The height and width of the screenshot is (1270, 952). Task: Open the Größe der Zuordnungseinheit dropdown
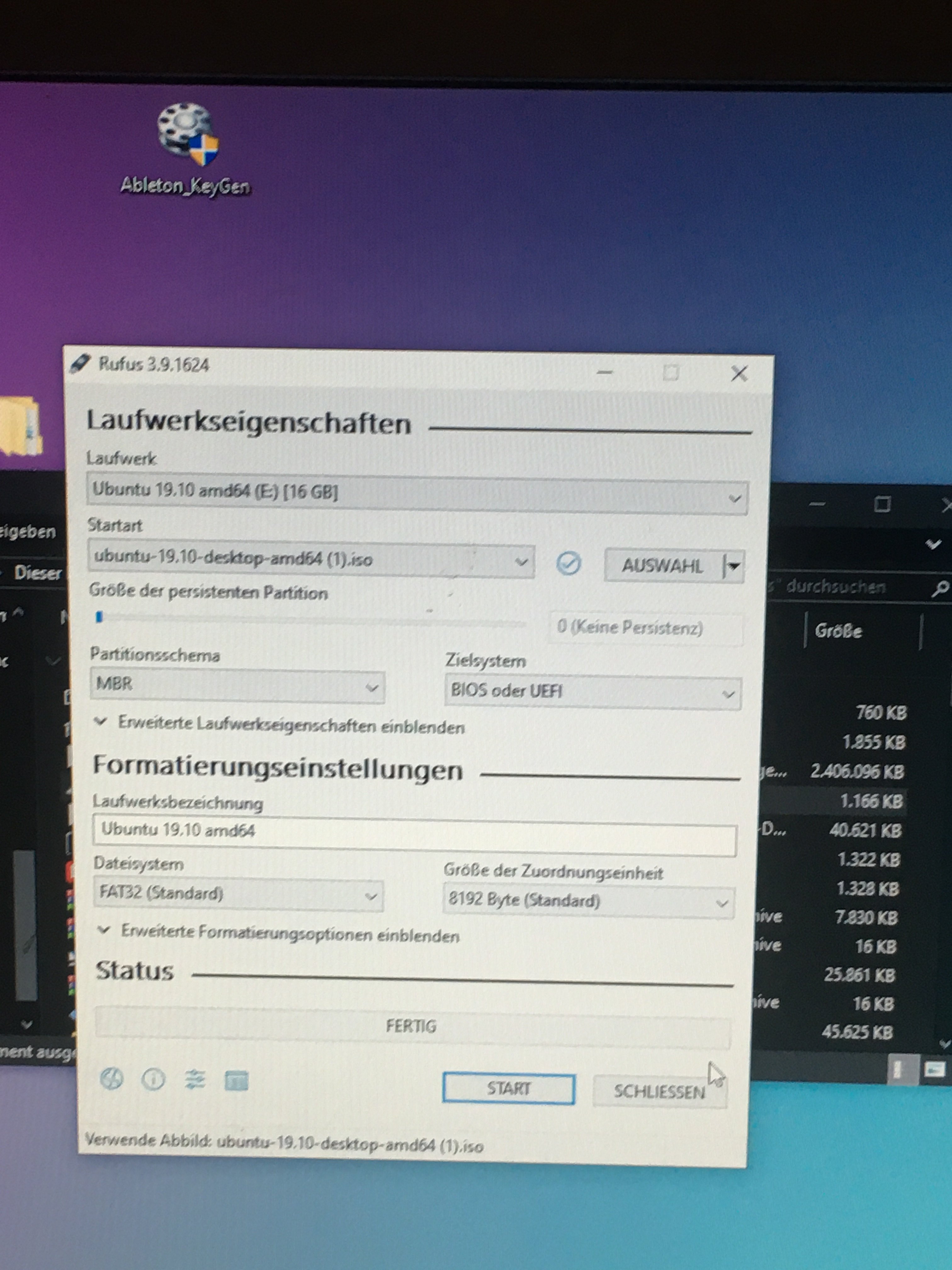(x=588, y=901)
